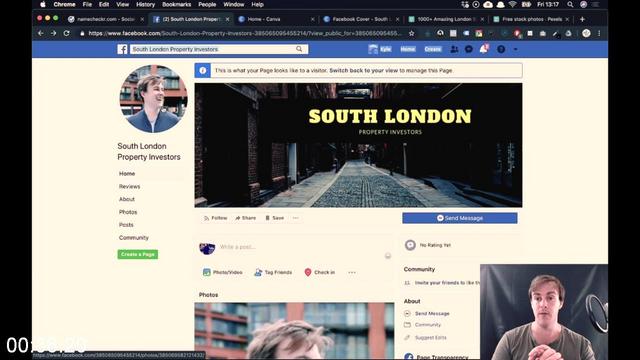The image size is (640, 360).
Task: Open the Messenger icon in top bar
Action: (469, 49)
